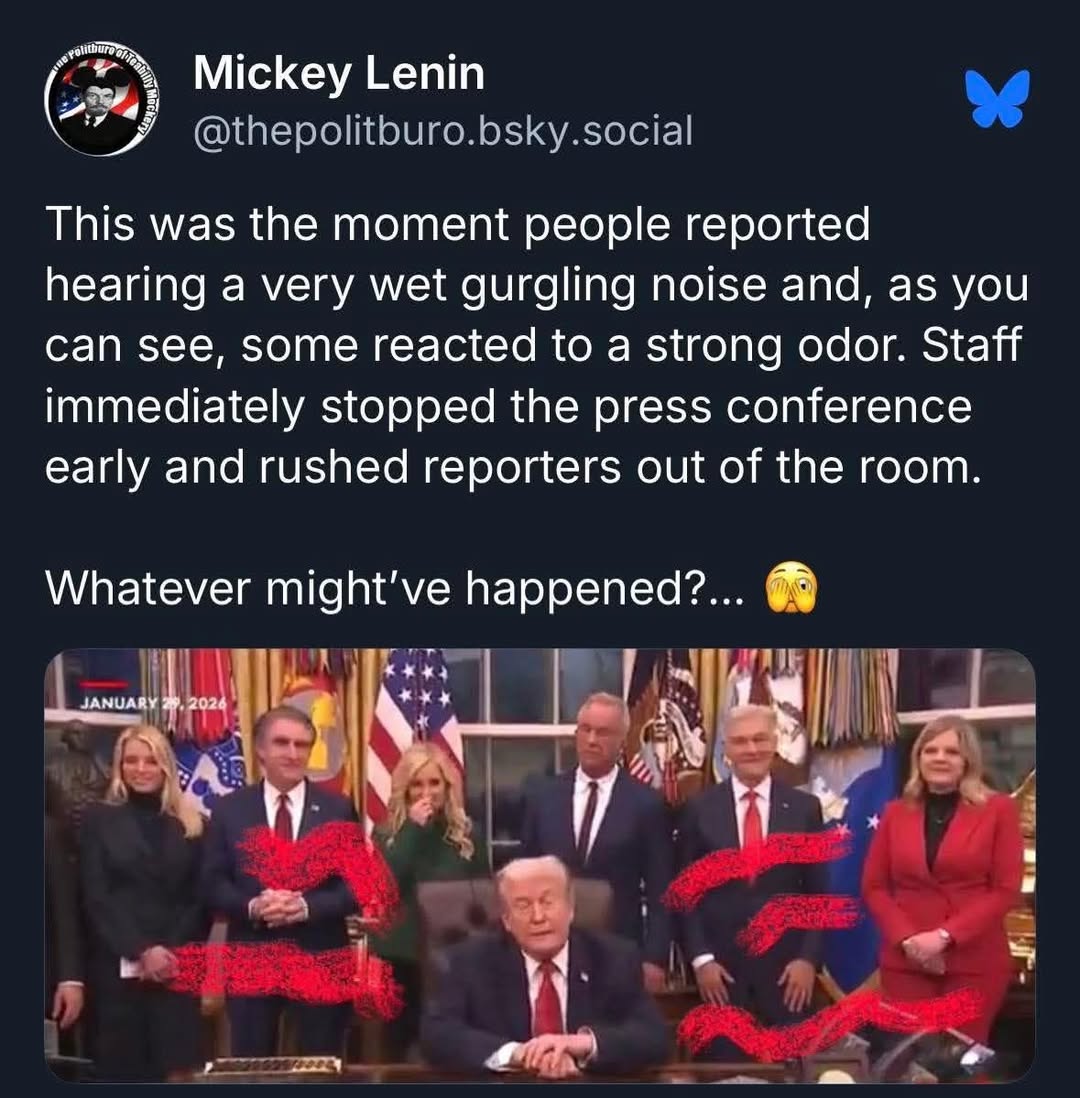Open Mickey Lenin's profile avatar

(102, 99)
